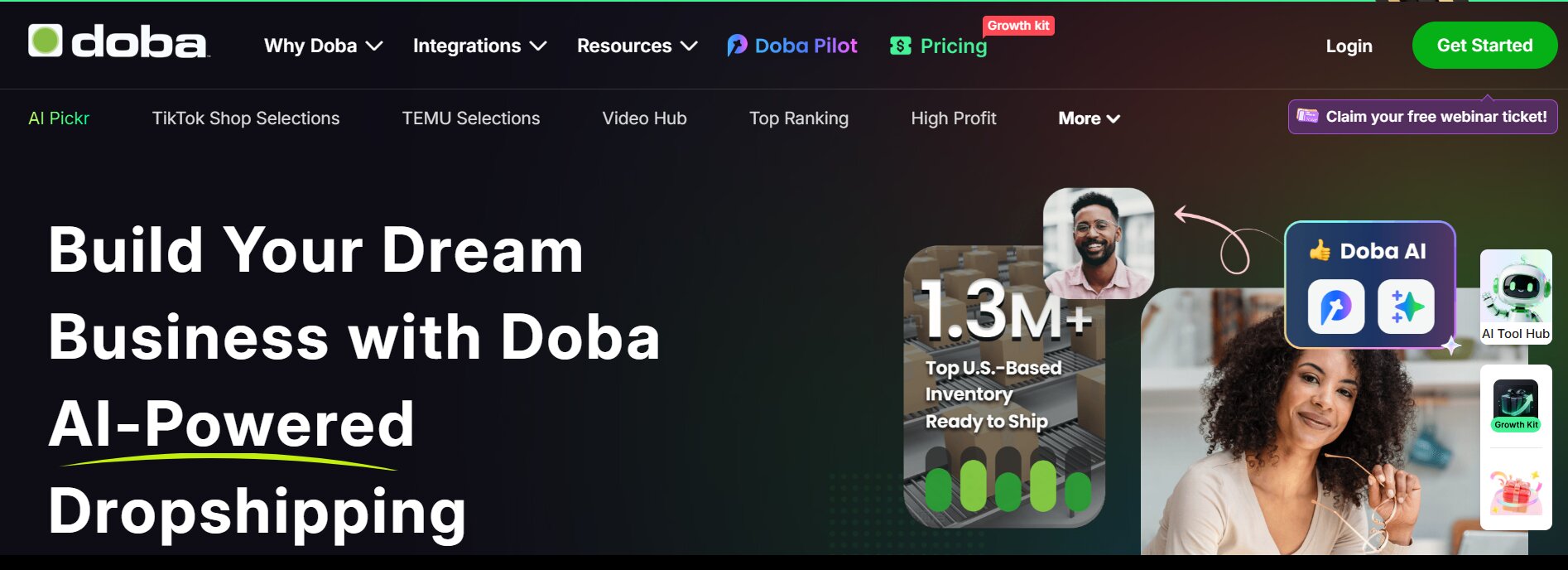Click the ticket icon in webinar banner
The image size is (1568, 570).
tap(1307, 116)
